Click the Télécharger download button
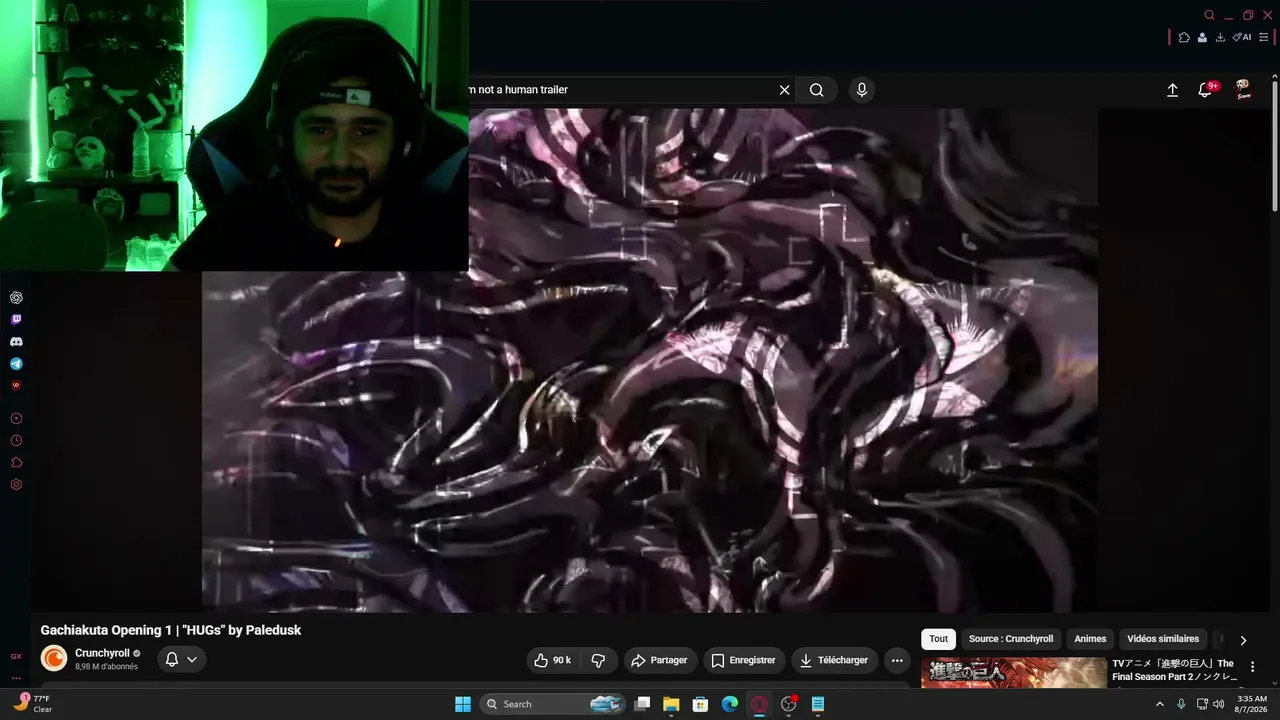Viewport: 1280px width, 720px height. point(834,660)
